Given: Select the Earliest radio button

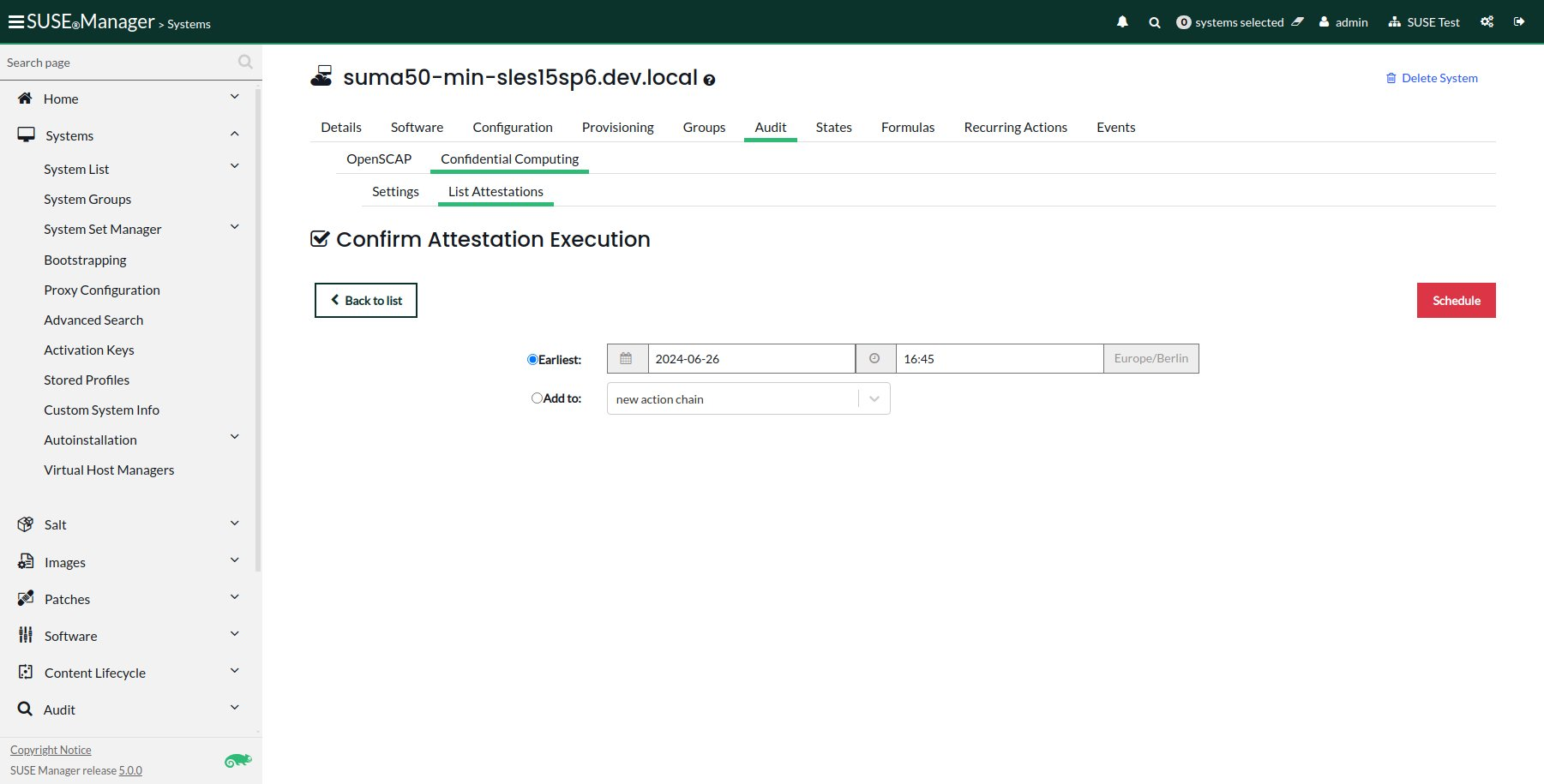Looking at the screenshot, I should 532,360.
